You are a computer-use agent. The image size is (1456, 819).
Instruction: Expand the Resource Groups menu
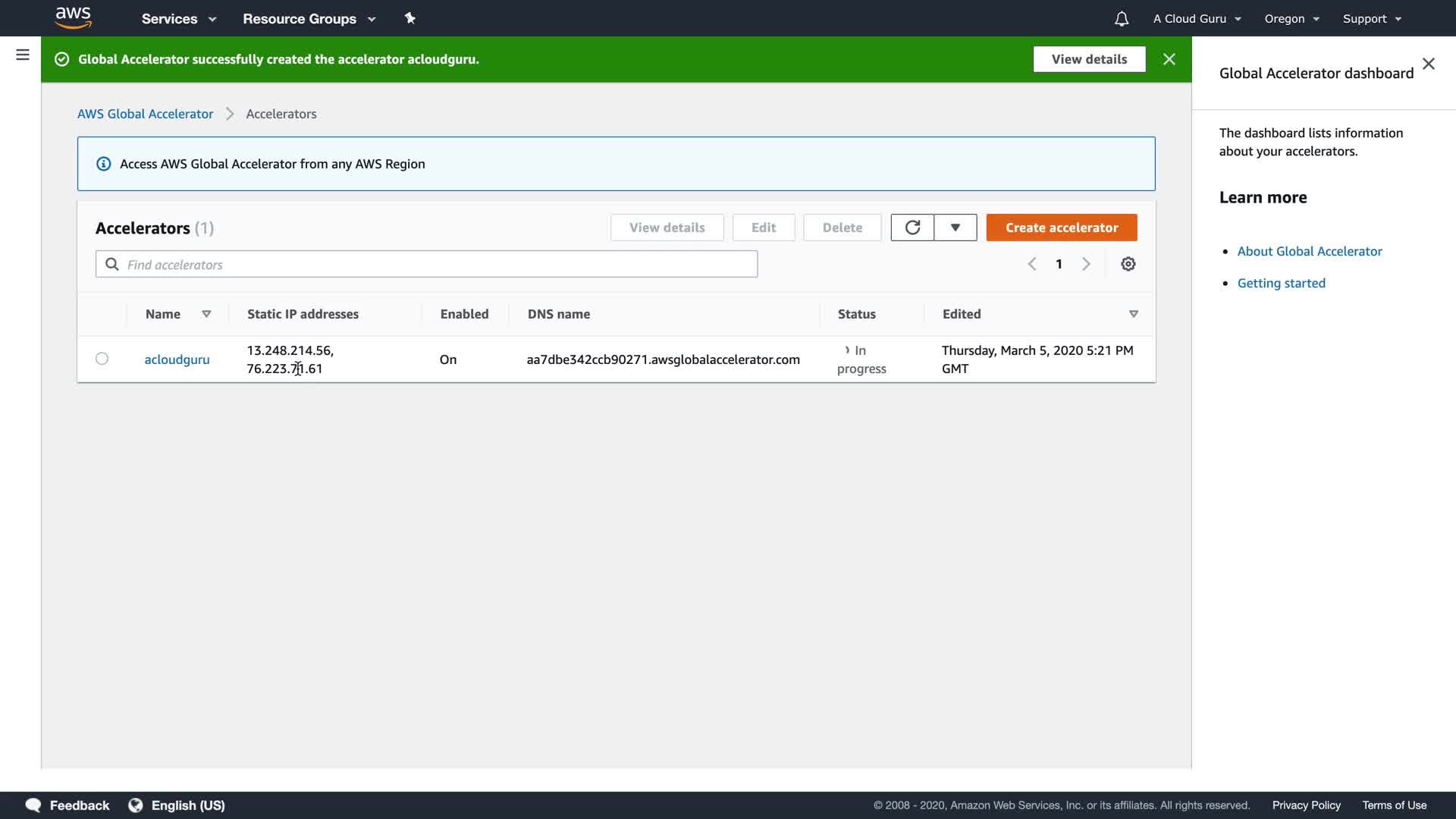click(x=309, y=19)
